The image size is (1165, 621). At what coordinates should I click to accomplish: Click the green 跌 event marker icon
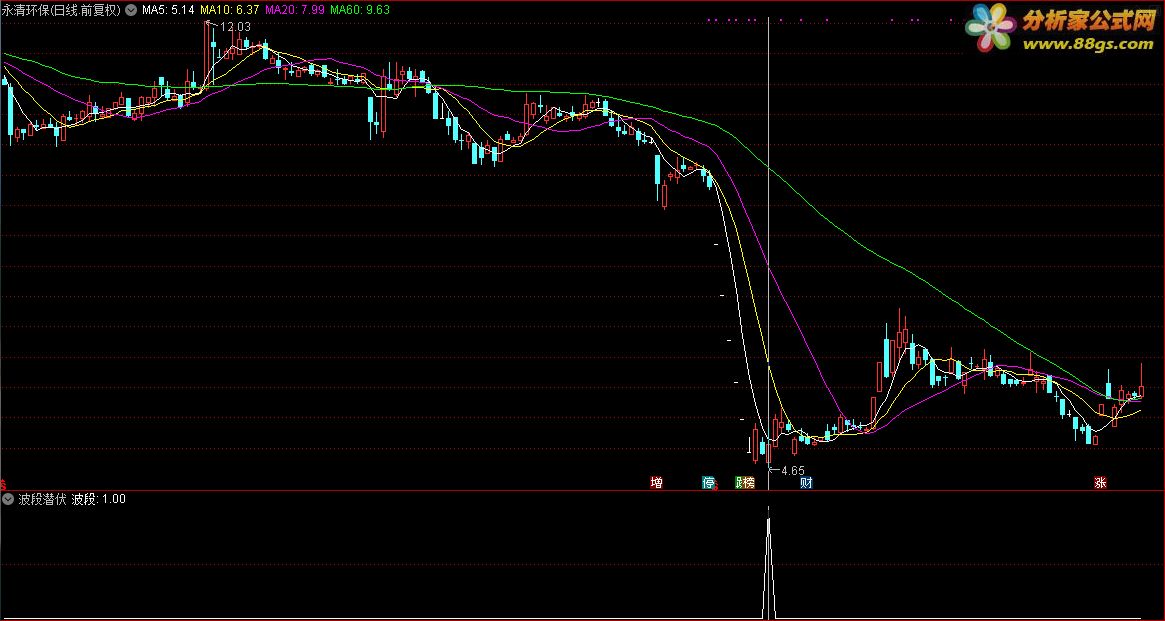pos(739,483)
